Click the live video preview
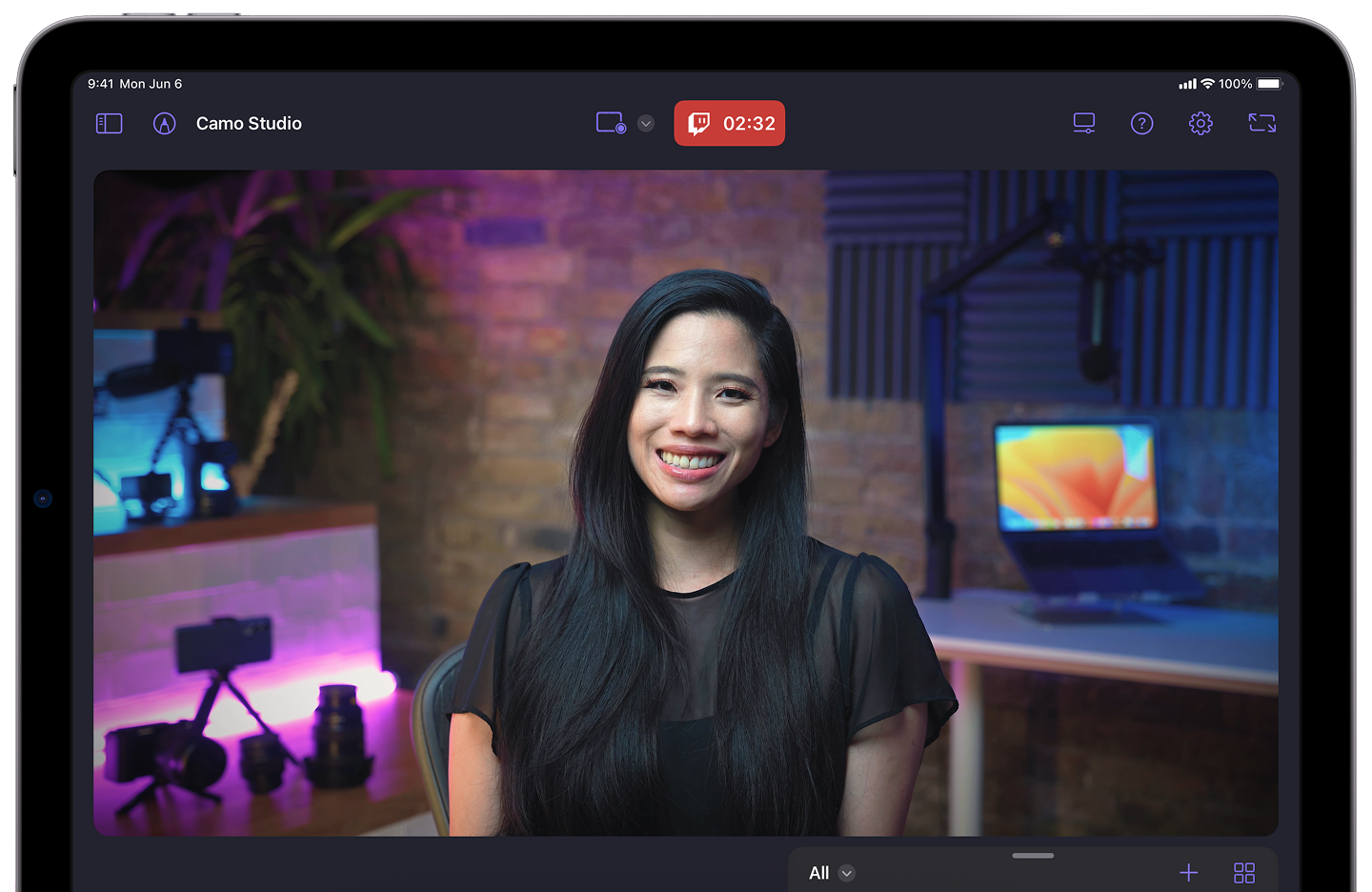This screenshot has height=892, width=1372. [x=685, y=502]
